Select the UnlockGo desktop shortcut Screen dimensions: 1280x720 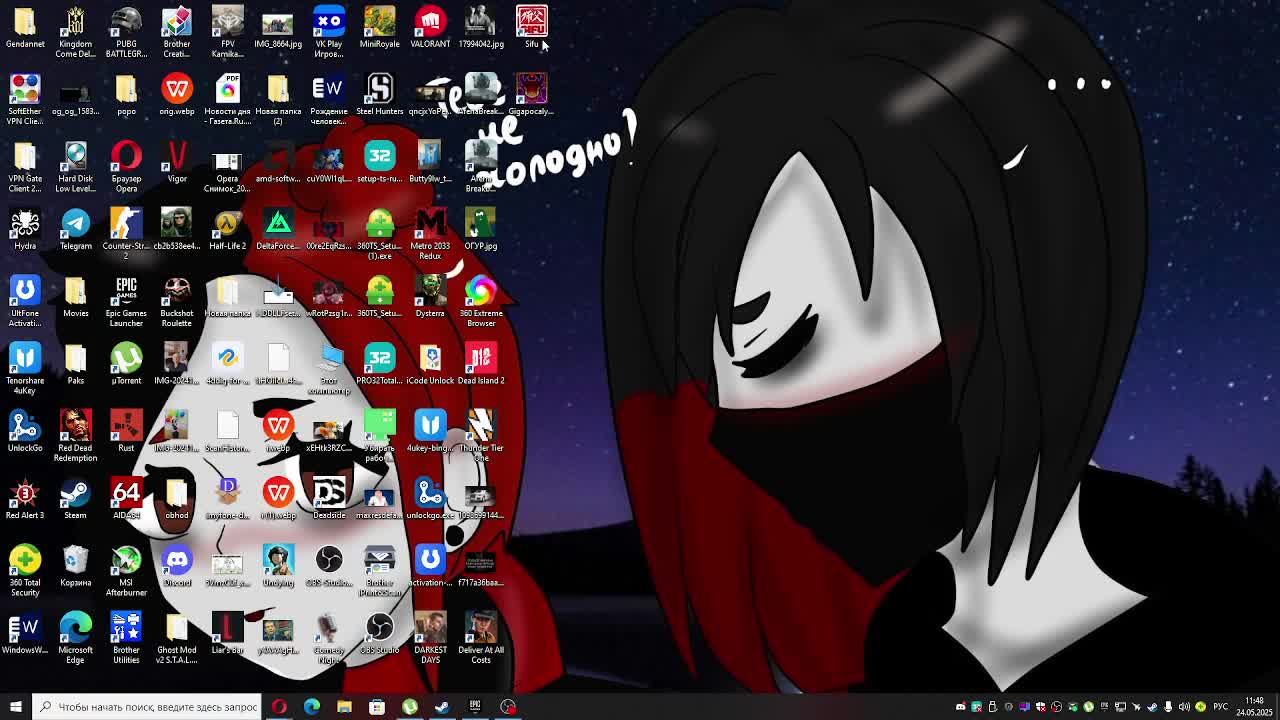pyautogui.click(x=25, y=432)
